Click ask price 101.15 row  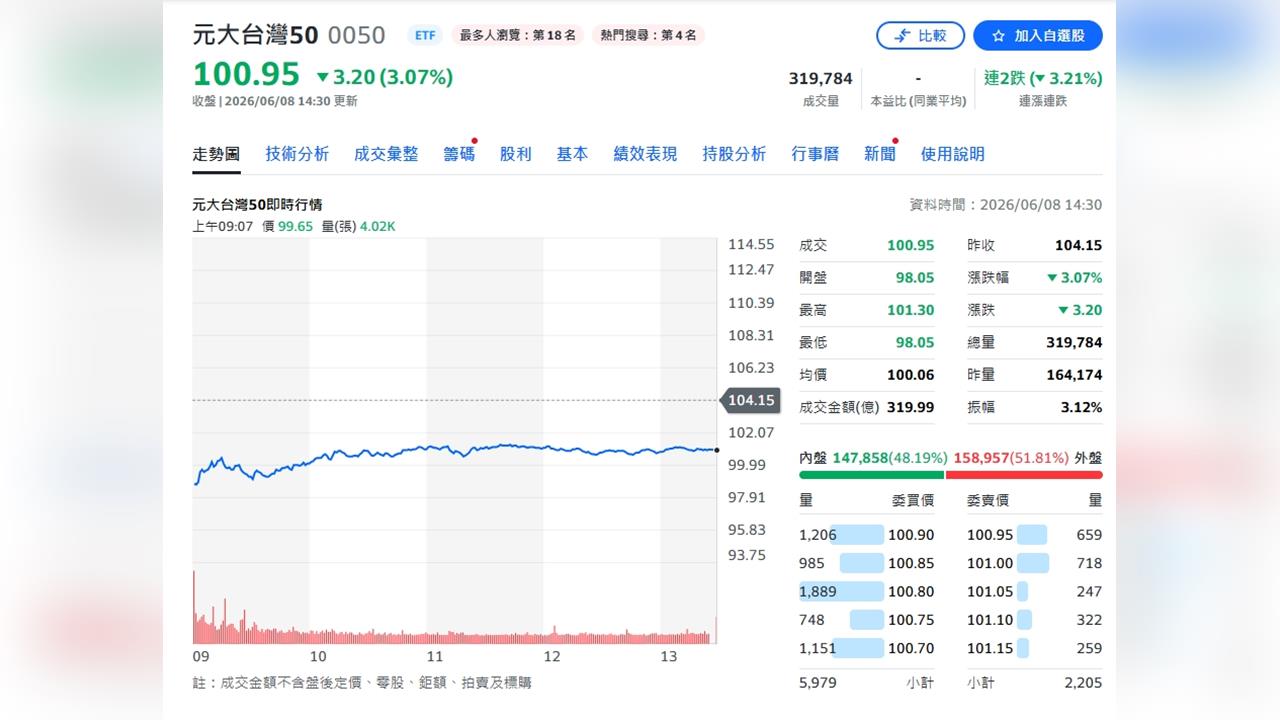pos(1035,648)
